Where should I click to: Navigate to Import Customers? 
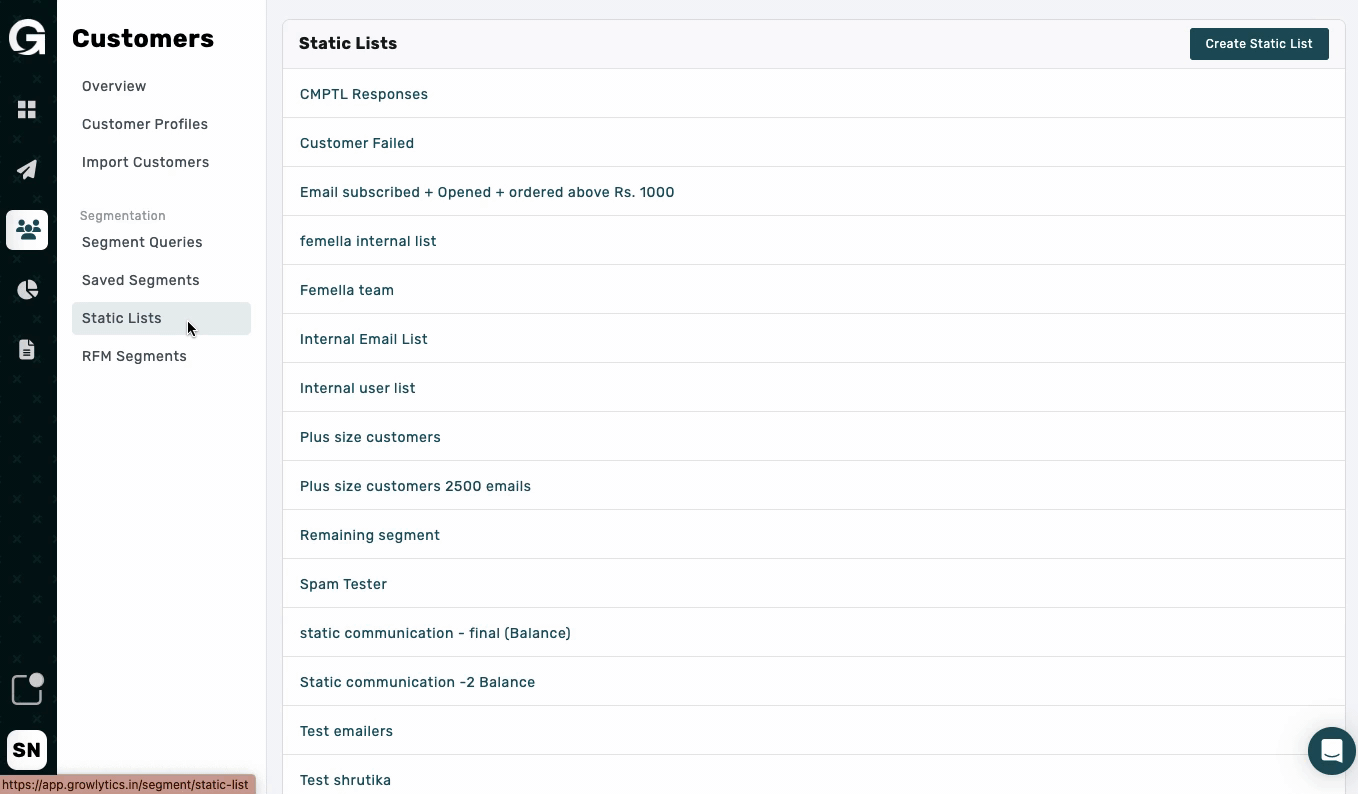pyautogui.click(x=145, y=162)
